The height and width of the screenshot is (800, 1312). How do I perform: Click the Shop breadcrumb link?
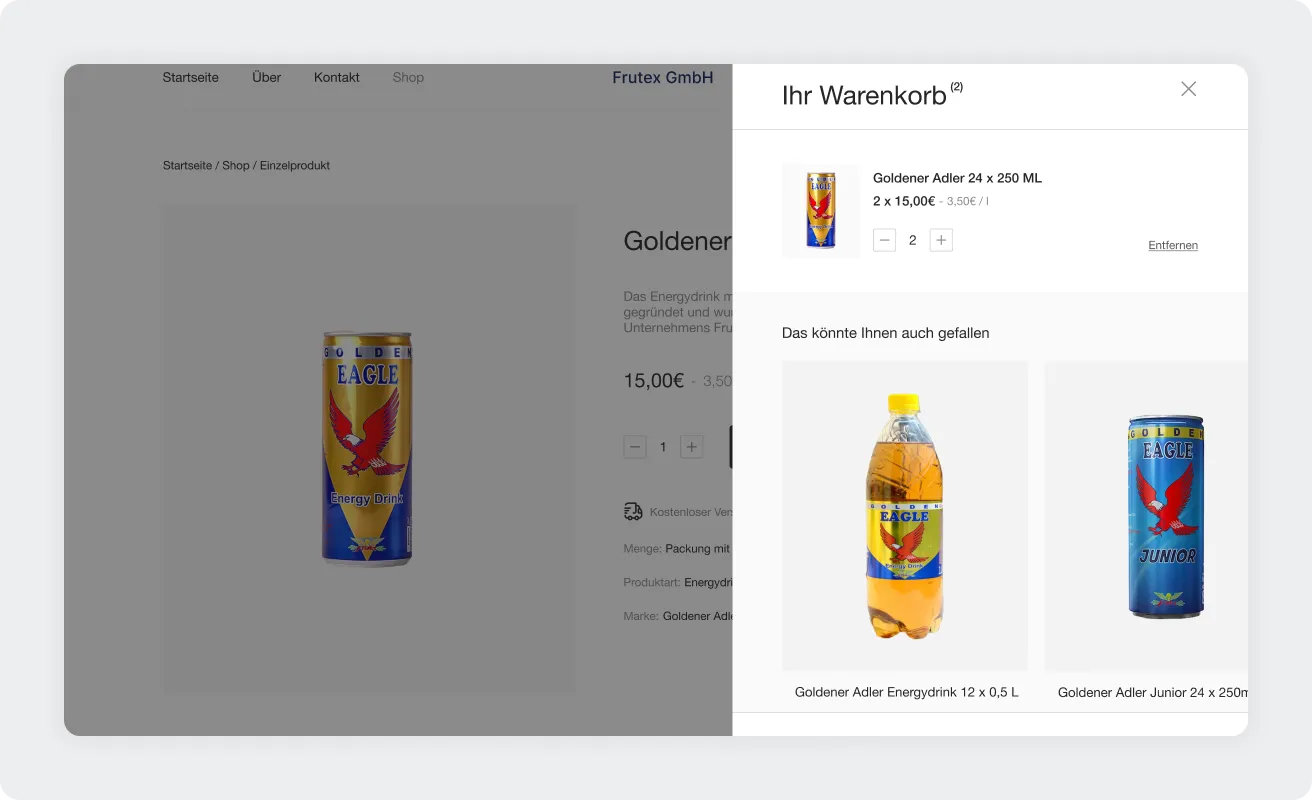click(x=236, y=165)
